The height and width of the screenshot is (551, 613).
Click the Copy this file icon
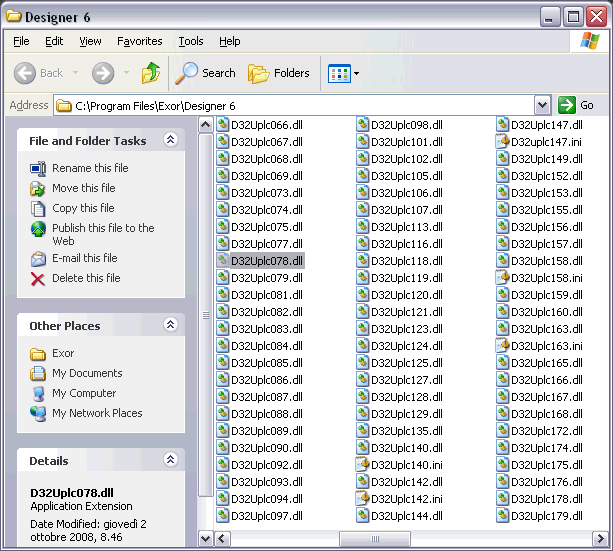click(38, 208)
